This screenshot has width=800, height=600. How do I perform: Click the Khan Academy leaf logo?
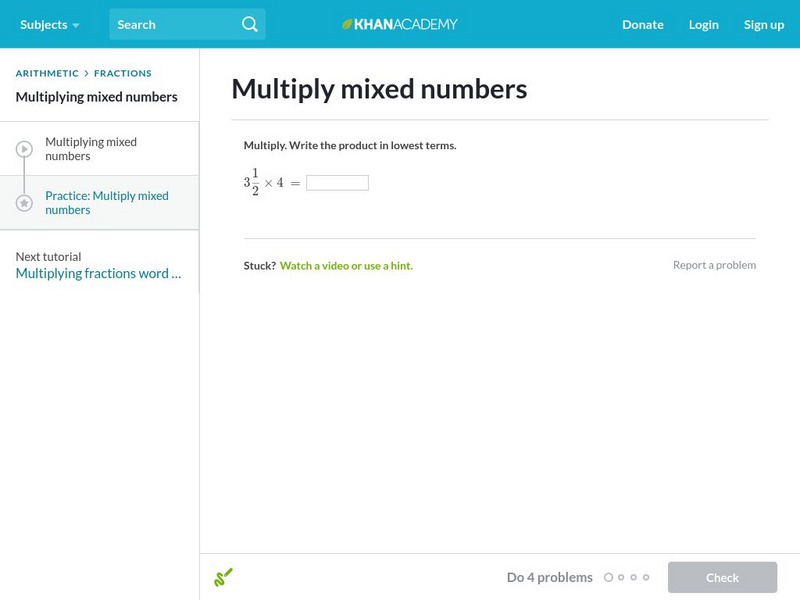348,24
